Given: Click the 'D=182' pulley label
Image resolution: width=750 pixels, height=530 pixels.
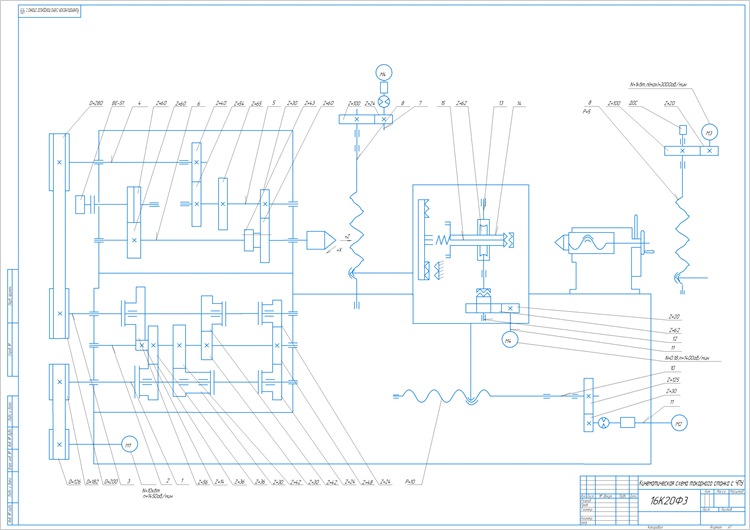Looking at the screenshot, I should pos(92,482).
